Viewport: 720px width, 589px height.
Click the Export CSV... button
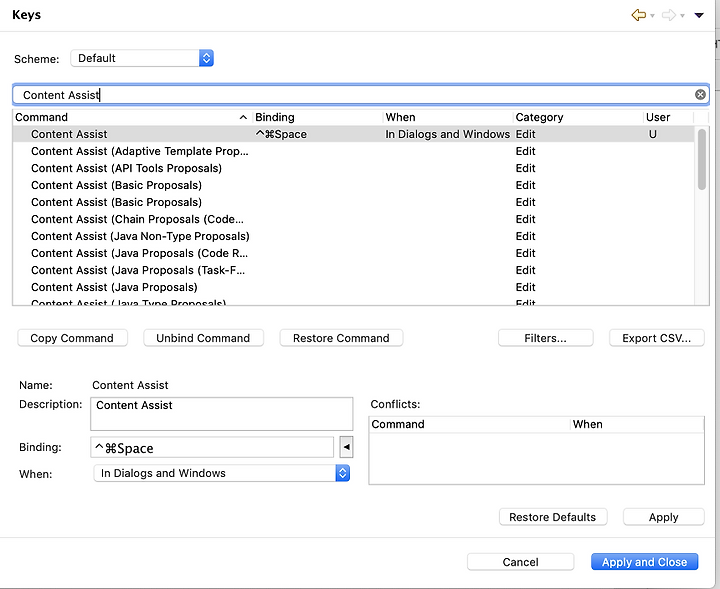point(656,338)
